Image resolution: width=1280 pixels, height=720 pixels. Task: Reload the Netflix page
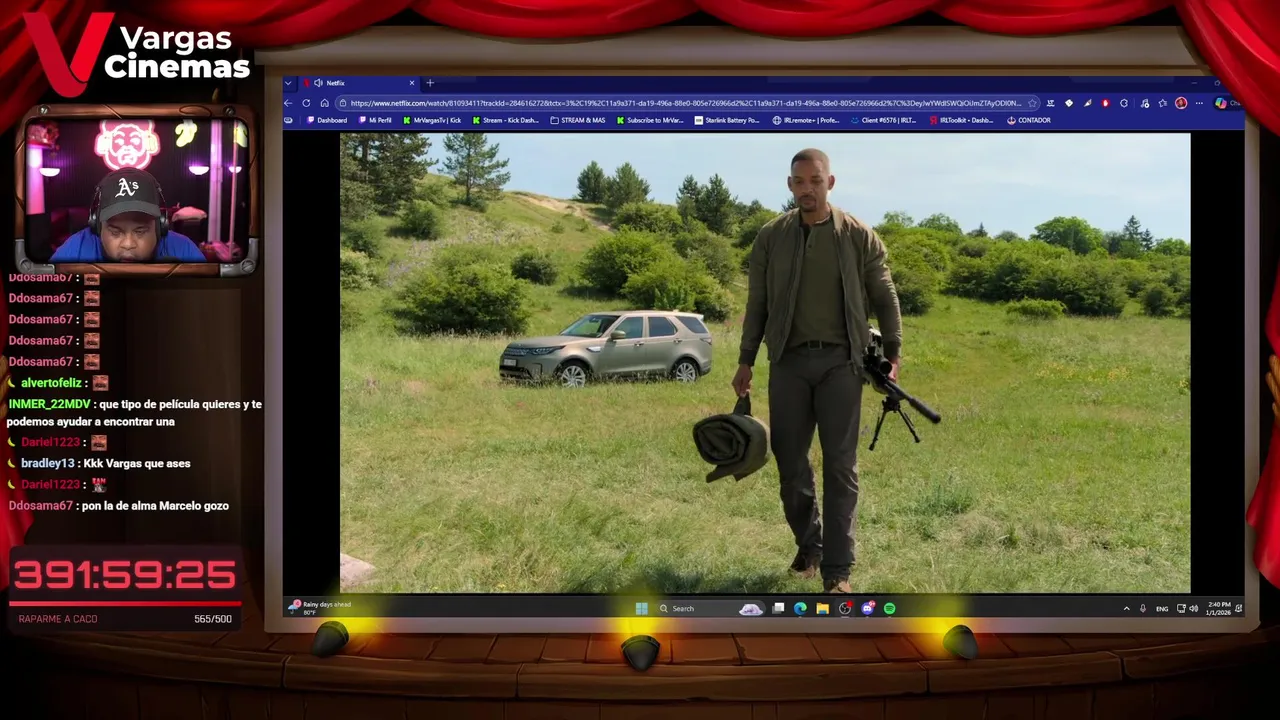306,103
